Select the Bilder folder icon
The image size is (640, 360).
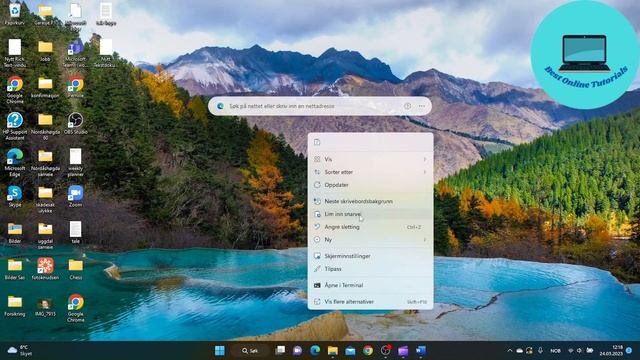point(15,232)
